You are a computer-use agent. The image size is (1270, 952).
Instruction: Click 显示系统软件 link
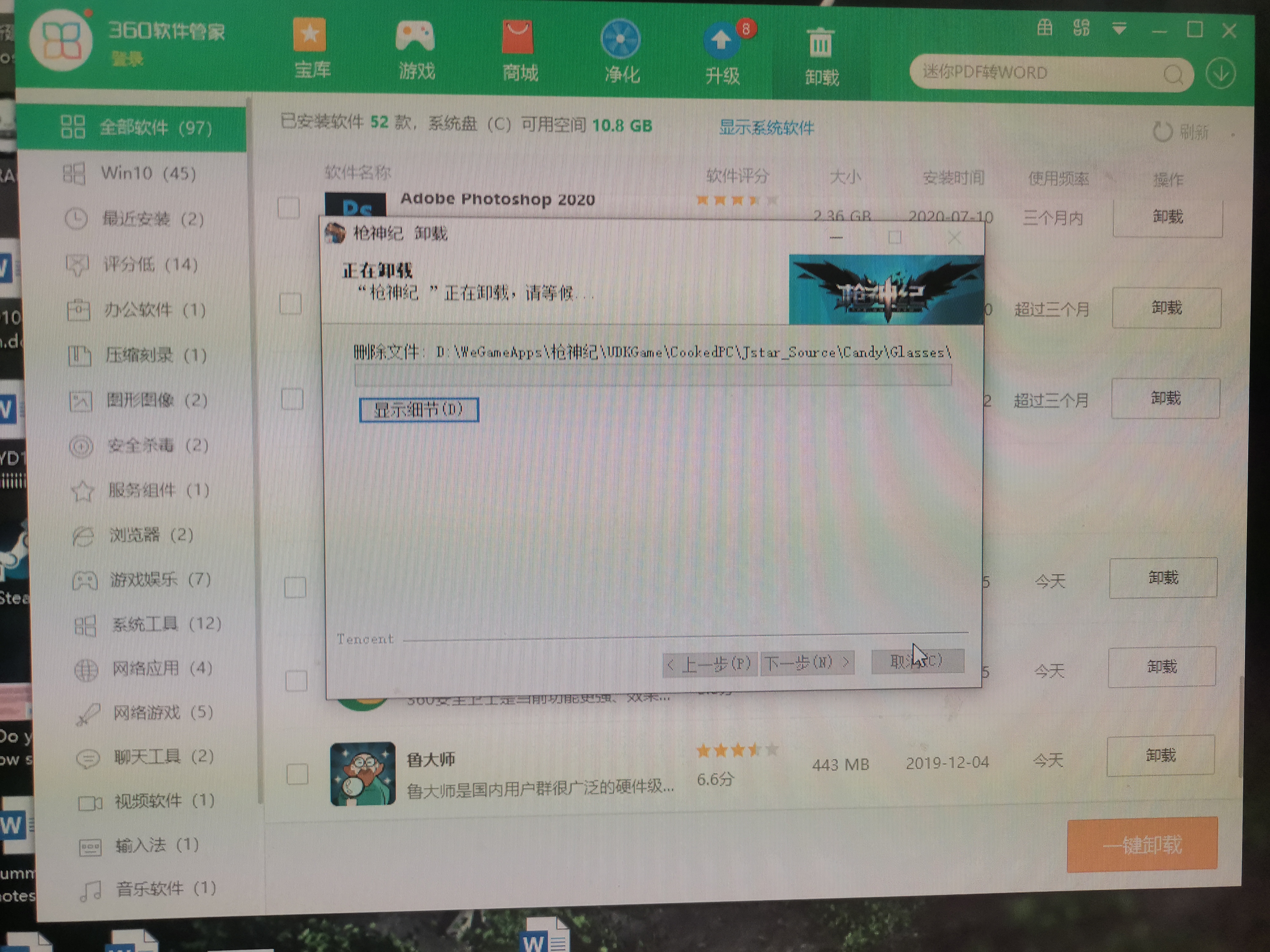[766, 127]
